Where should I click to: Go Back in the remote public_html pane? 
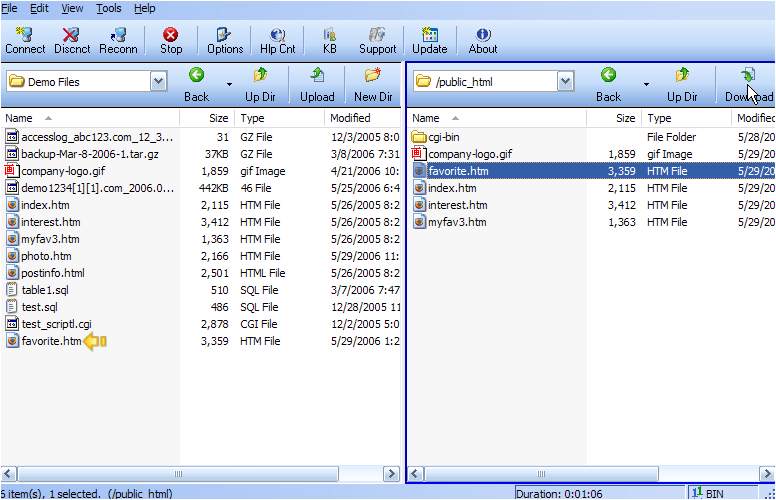(608, 85)
